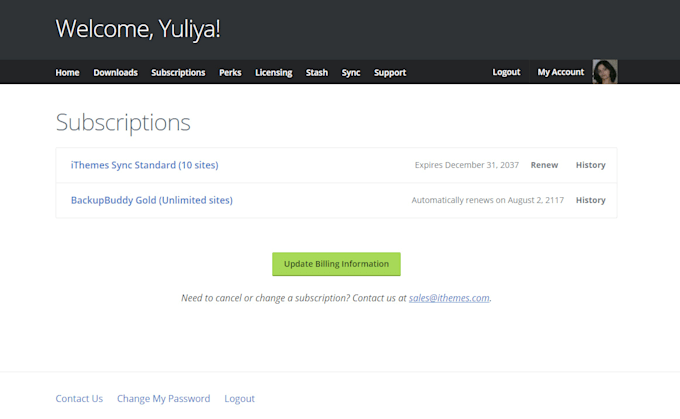680x419 pixels.
Task: Open Licensing from the nav bar
Action: (274, 72)
